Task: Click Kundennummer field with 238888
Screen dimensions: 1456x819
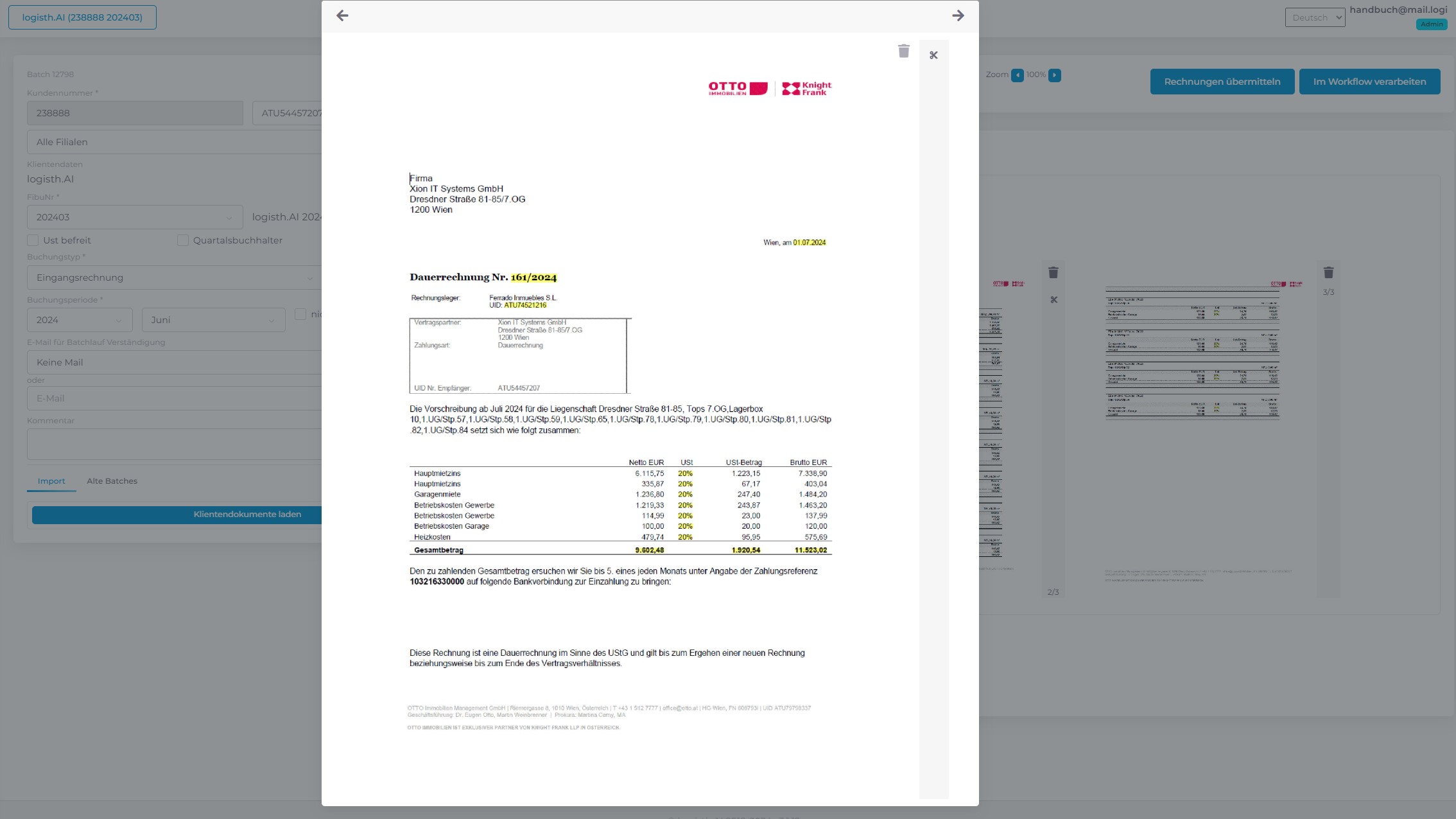Action: tap(135, 113)
